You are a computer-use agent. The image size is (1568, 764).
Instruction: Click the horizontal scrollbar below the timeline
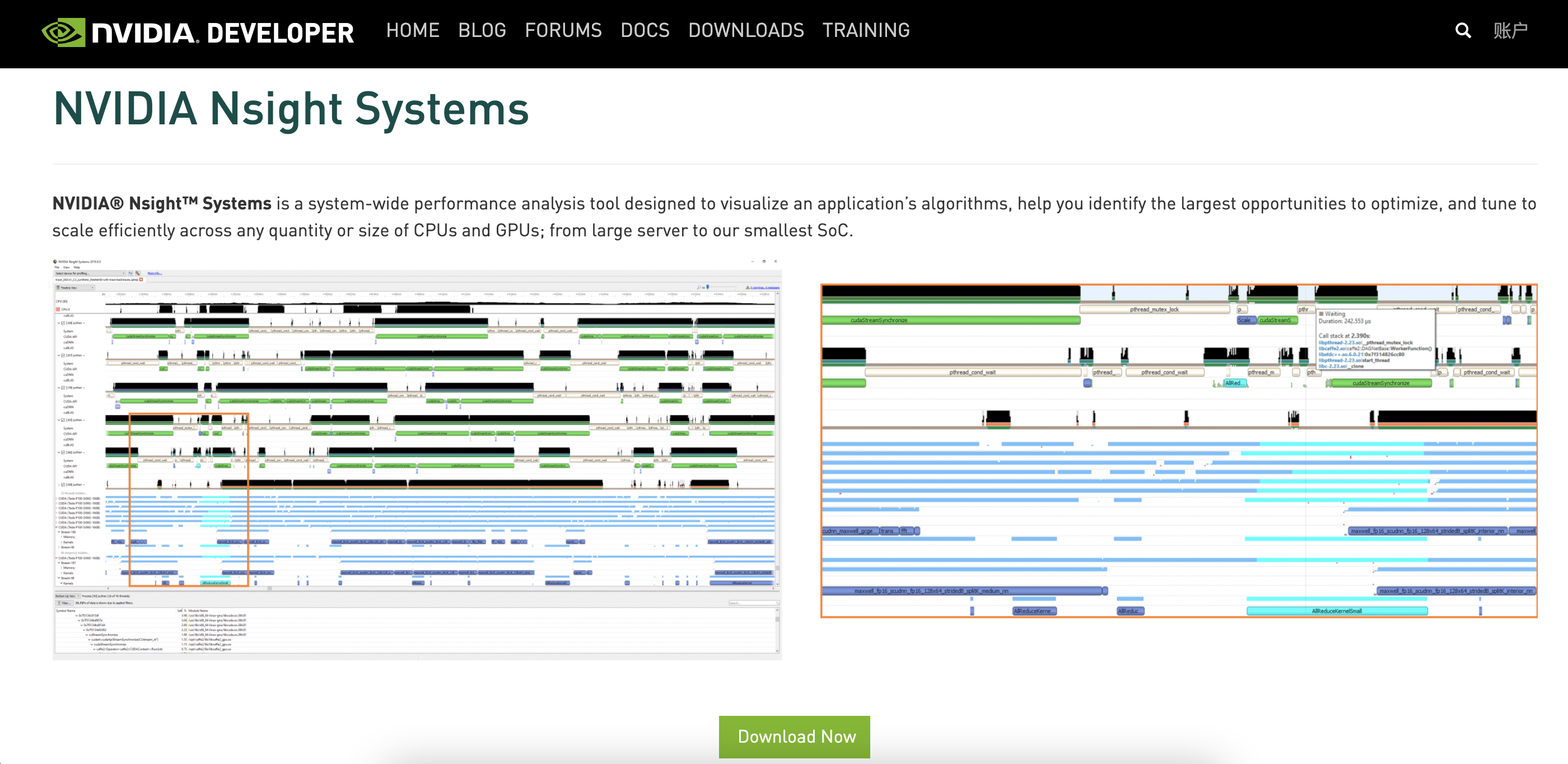coord(269,589)
